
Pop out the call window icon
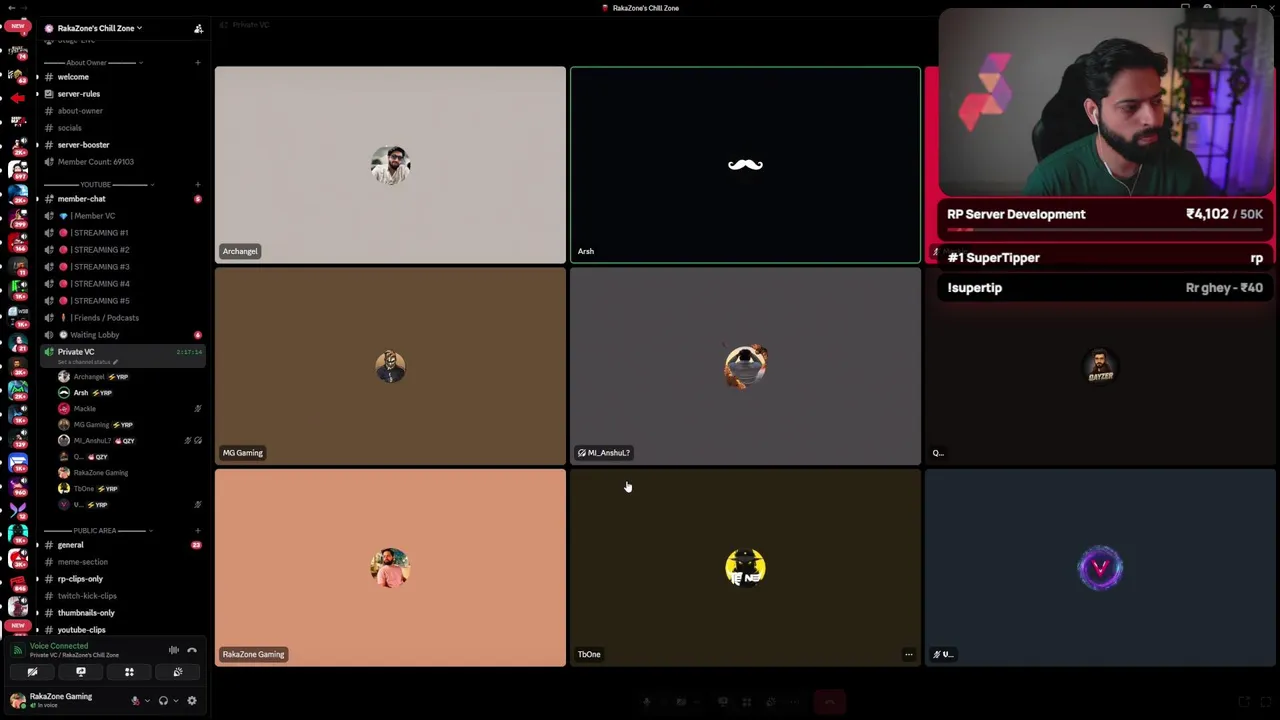click(x=1244, y=702)
